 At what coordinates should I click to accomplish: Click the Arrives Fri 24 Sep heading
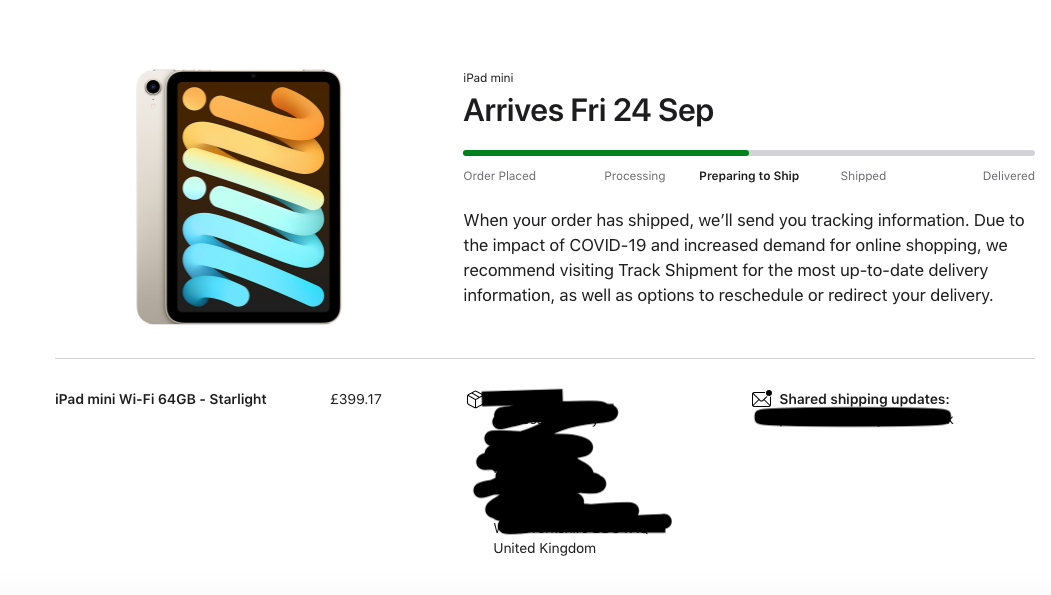588,111
